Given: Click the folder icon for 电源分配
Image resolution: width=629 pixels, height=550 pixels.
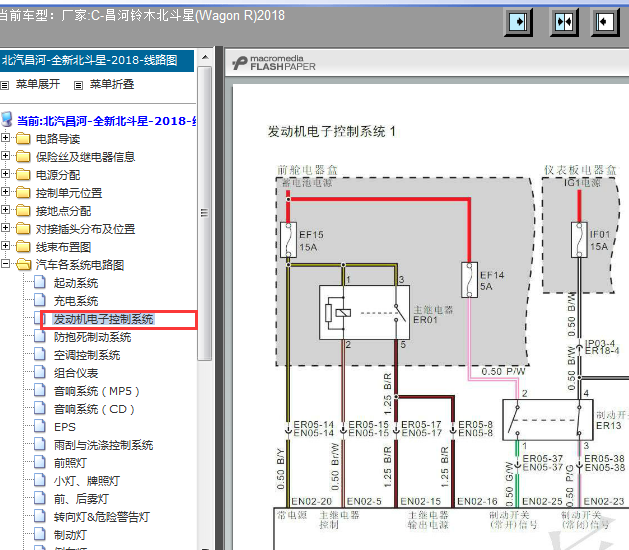Looking at the screenshot, I should pos(23,175).
